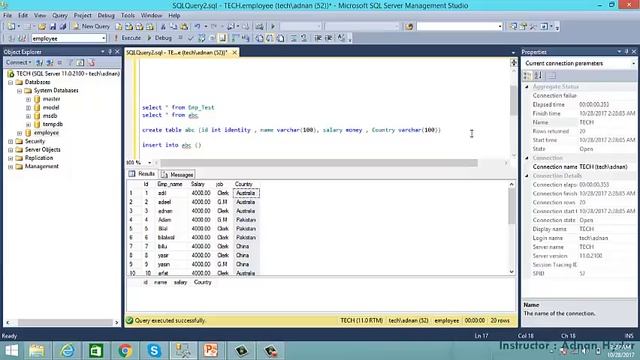Image resolution: width=640 pixels, height=360 pixels.
Task: Select the Replication folder in tree
Action: click(x=39, y=158)
